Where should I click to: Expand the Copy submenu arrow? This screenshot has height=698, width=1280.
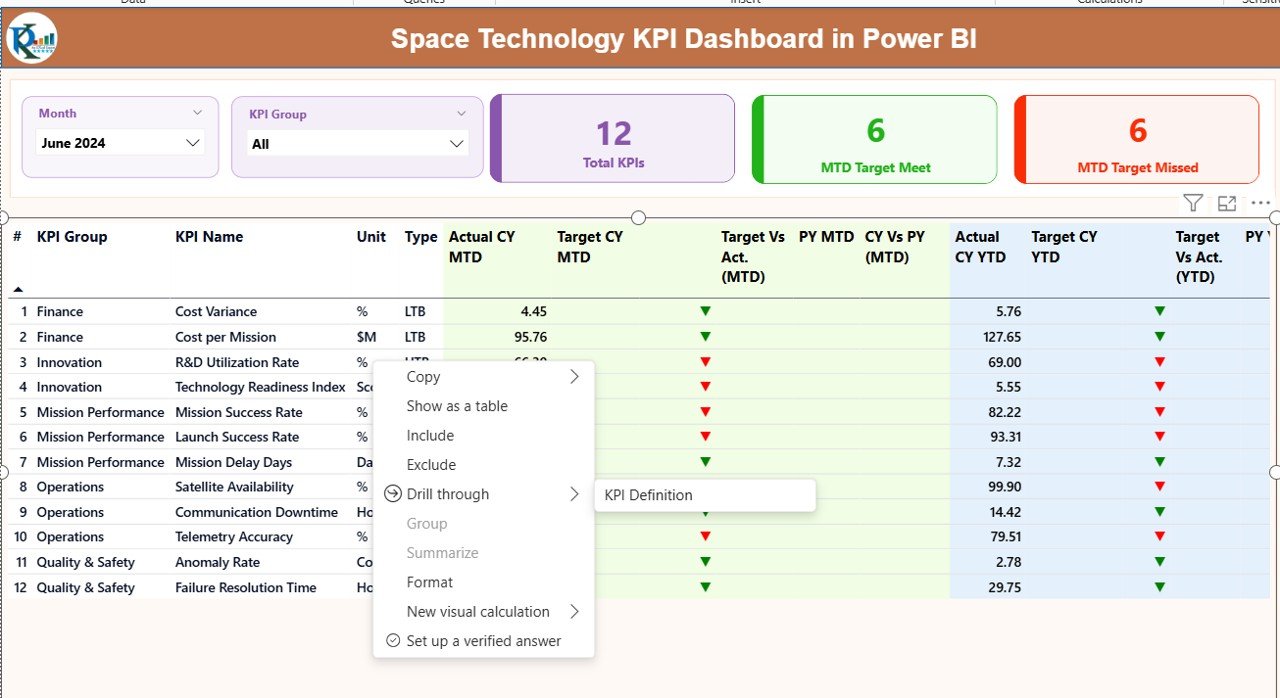[x=574, y=377]
